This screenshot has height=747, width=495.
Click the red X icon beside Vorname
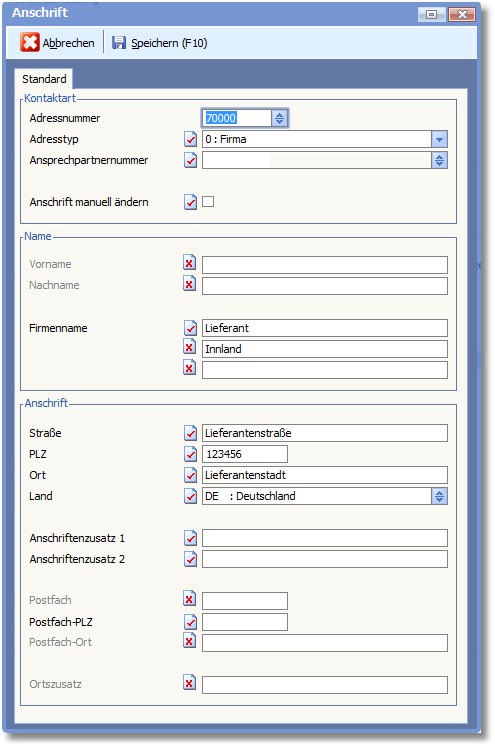click(190, 262)
